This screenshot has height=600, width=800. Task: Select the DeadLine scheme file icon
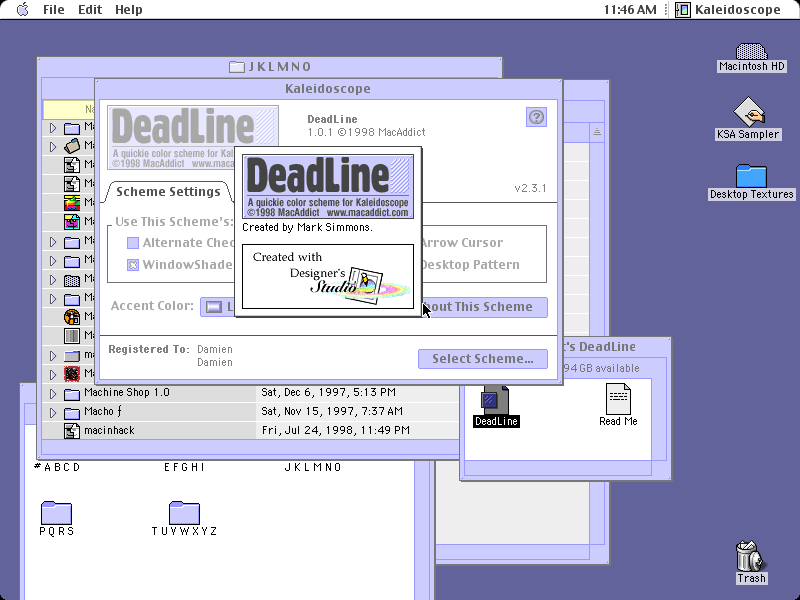coord(495,401)
